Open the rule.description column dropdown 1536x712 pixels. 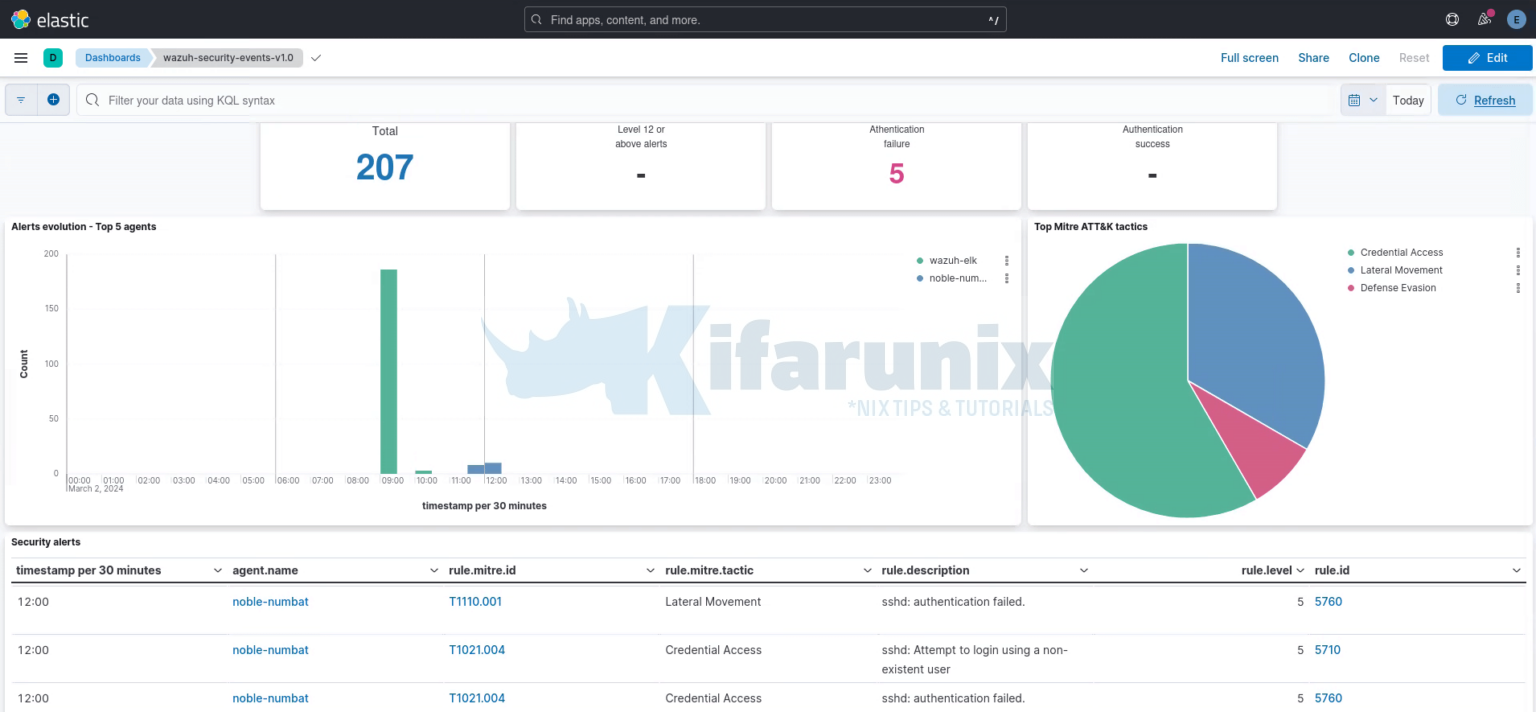(1083, 570)
